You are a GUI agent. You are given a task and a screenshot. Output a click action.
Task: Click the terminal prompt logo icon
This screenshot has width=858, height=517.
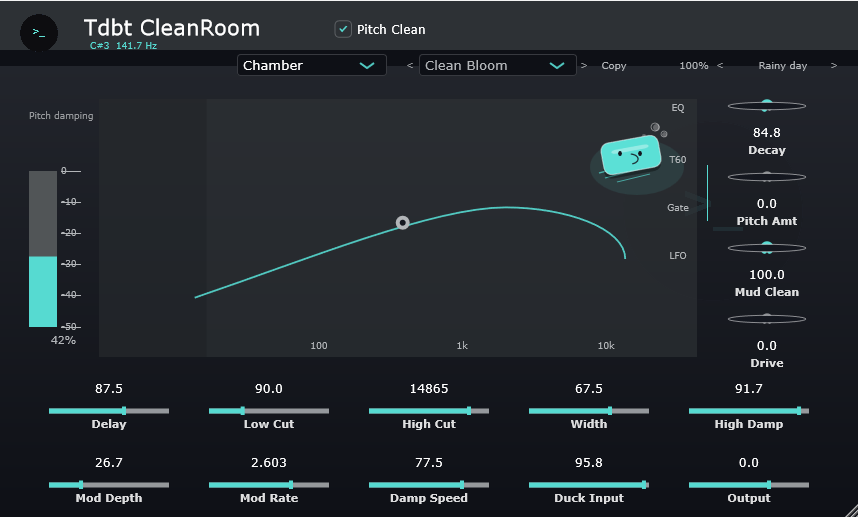tap(39, 32)
